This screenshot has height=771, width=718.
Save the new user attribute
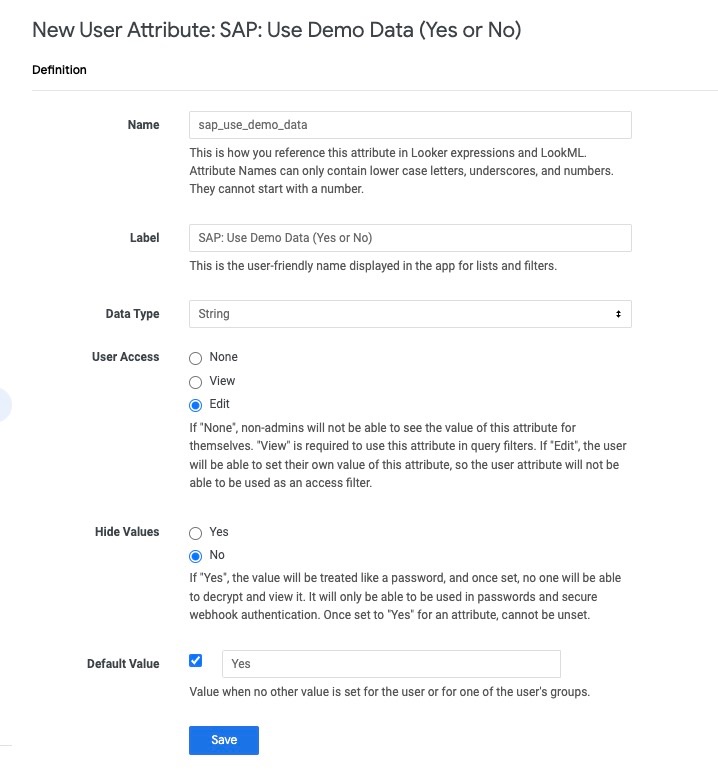(224, 740)
